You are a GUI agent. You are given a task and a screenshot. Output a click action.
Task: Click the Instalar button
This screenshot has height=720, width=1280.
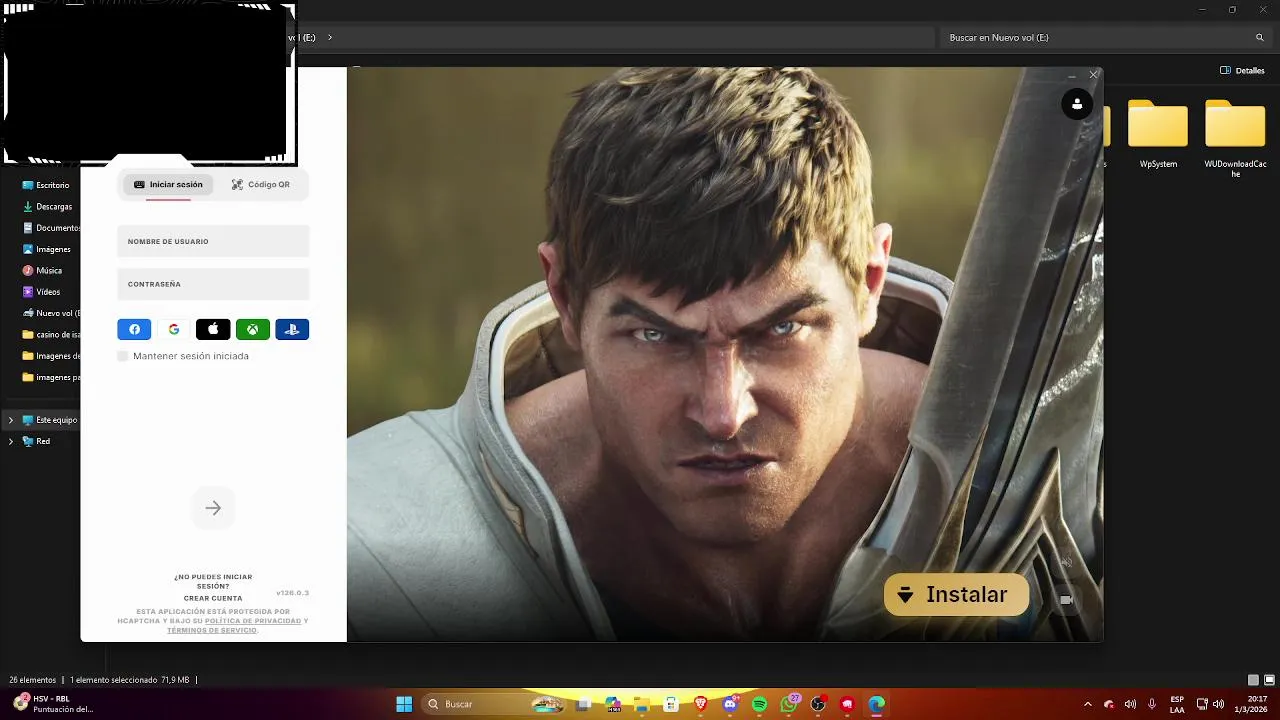[x=956, y=595]
